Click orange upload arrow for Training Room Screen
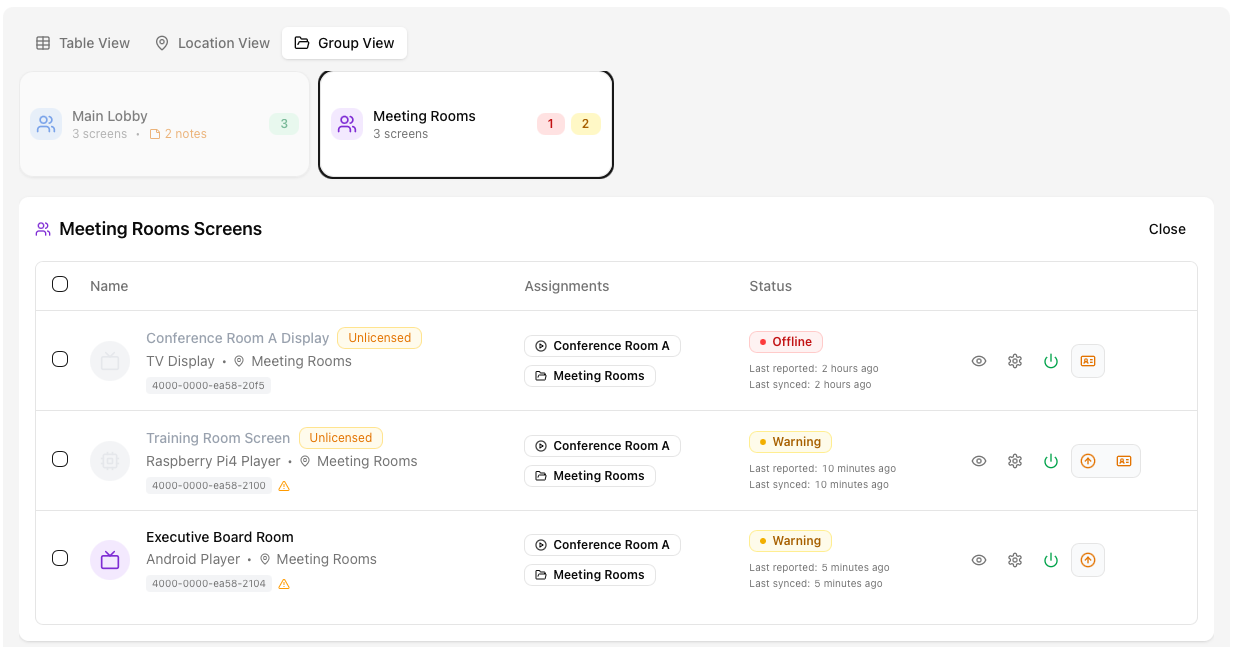Screen dimensions: 1240x647 [x=1088, y=461]
